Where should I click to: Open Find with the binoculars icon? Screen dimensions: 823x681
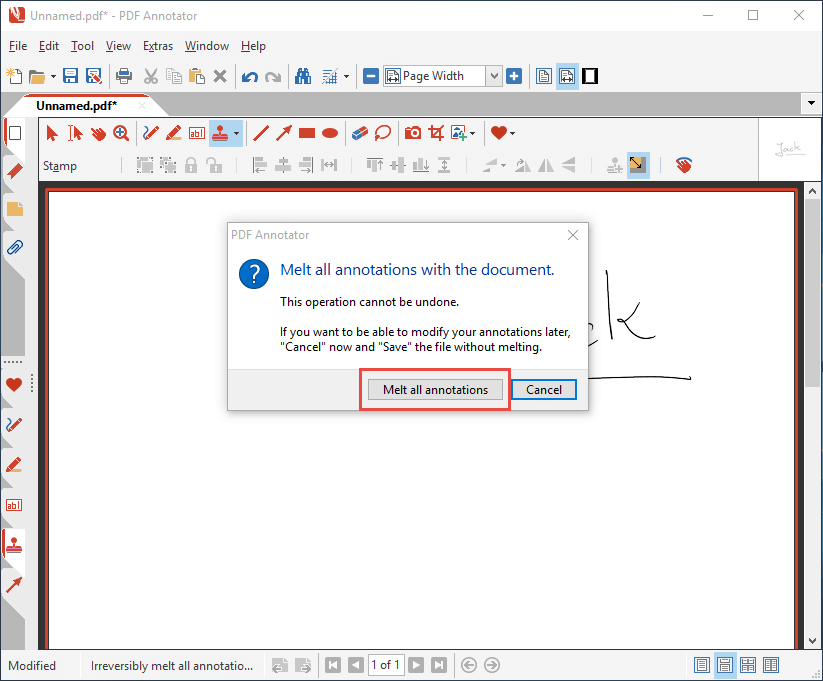(303, 76)
